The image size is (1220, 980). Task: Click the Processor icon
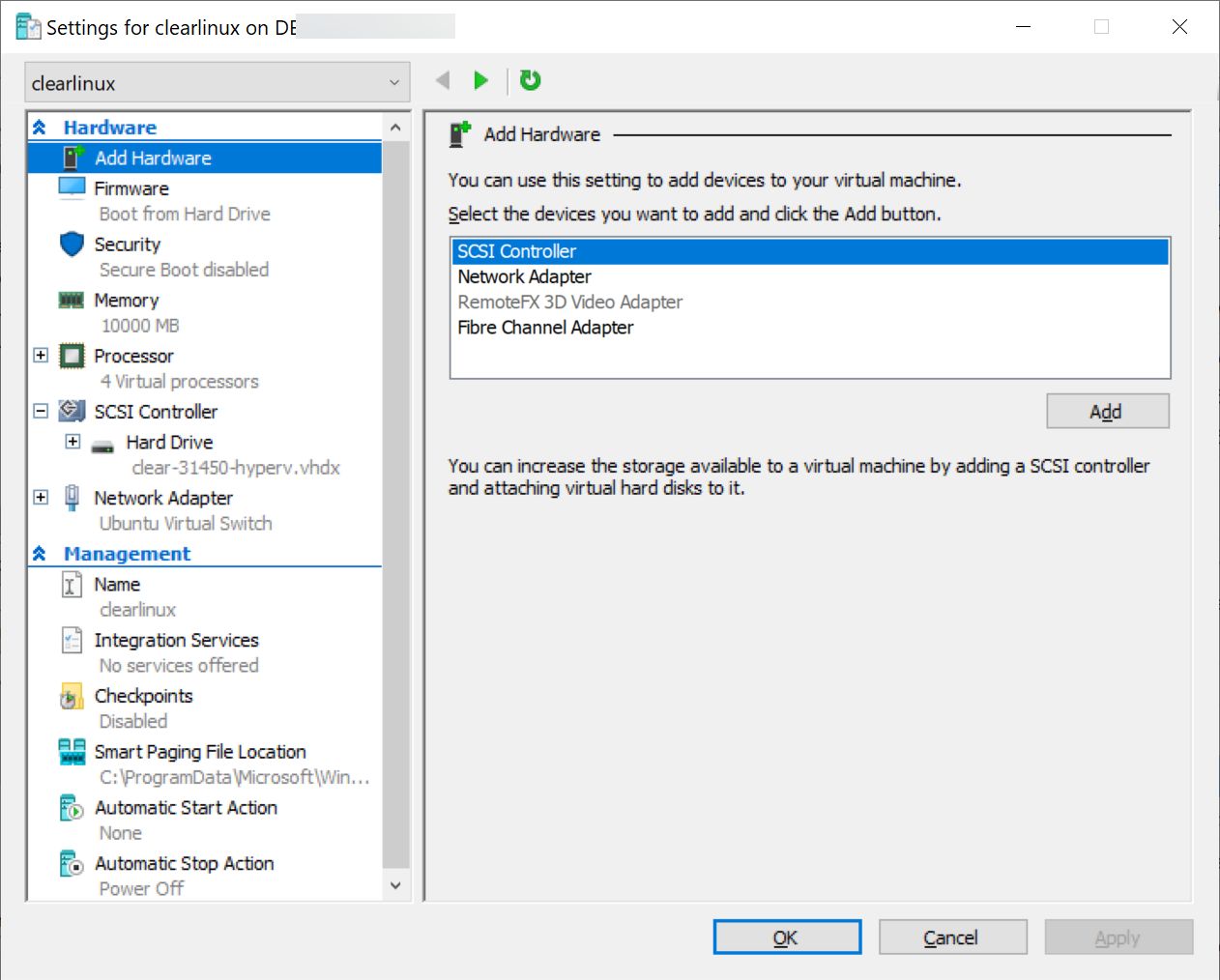(x=73, y=356)
